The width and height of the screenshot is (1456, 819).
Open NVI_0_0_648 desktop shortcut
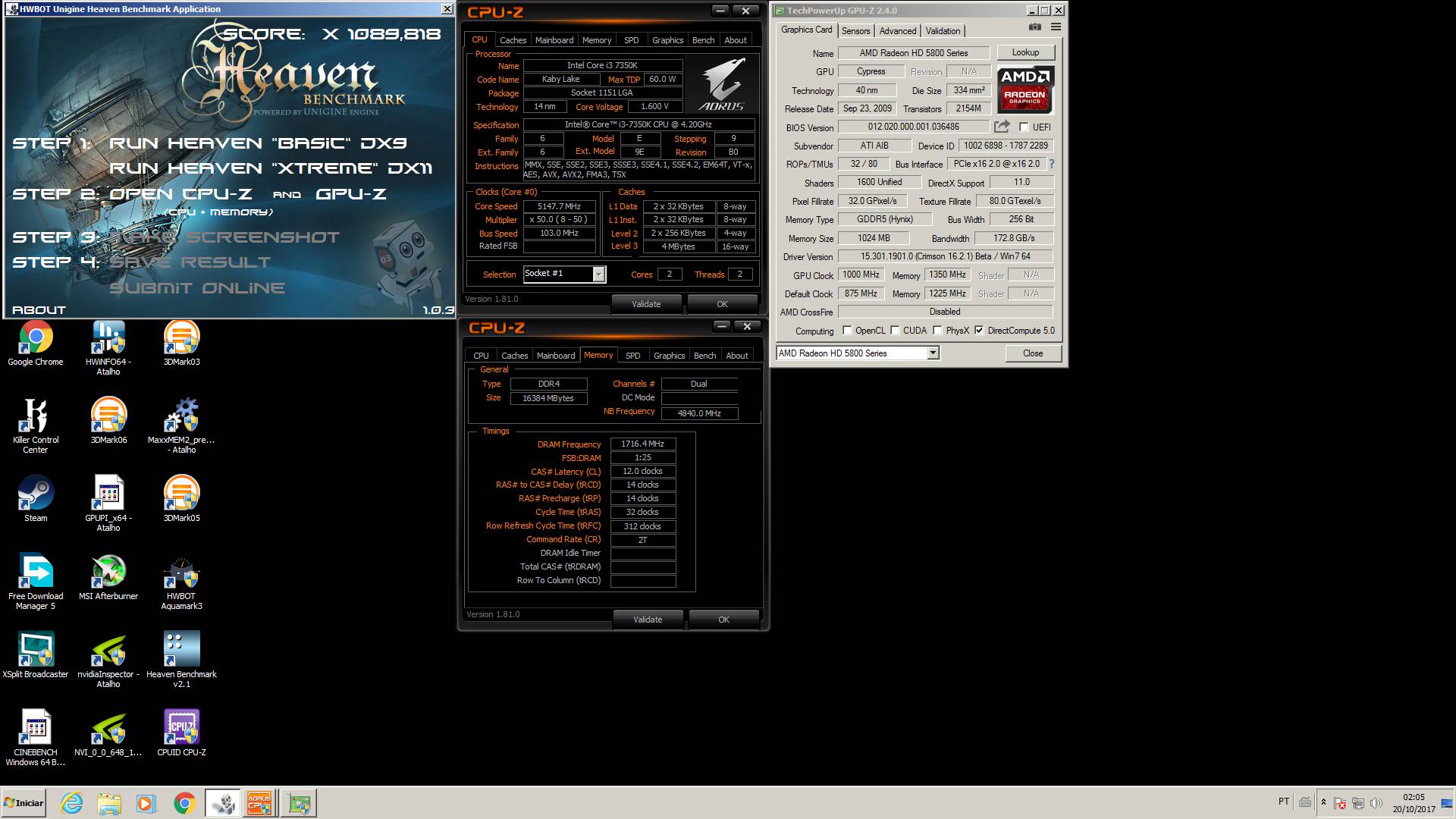[108, 734]
